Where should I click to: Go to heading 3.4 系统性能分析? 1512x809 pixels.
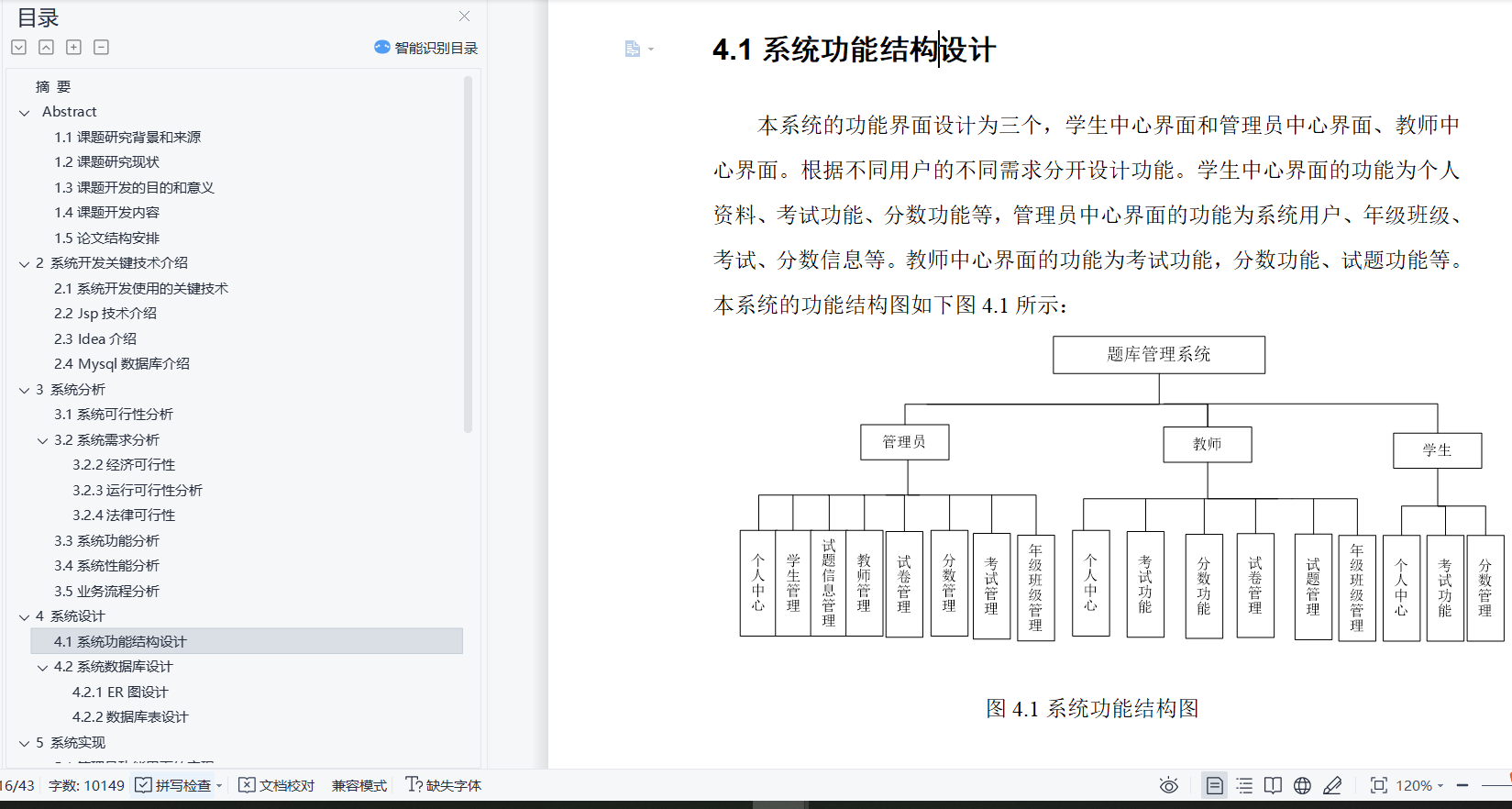[x=106, y=565]
